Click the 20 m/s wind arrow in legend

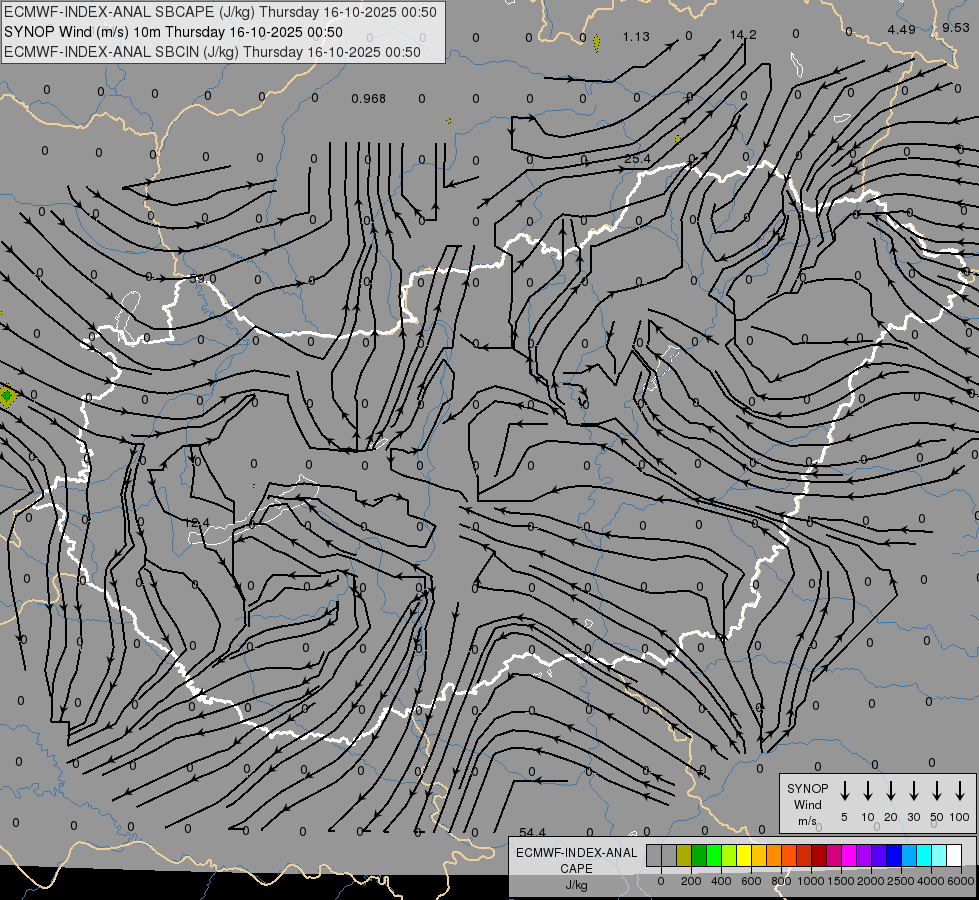coord(891,791)
